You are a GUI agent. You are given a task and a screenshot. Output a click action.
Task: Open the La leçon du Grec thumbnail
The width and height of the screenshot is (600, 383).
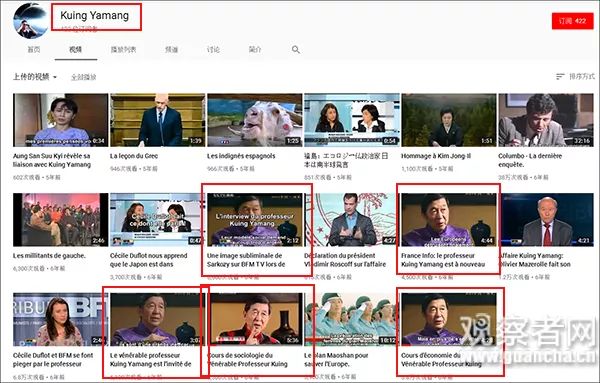tap(158, 120)
